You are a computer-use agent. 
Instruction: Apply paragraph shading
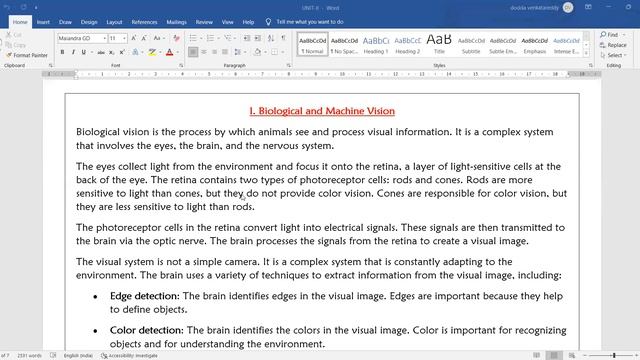click(257, 52)
